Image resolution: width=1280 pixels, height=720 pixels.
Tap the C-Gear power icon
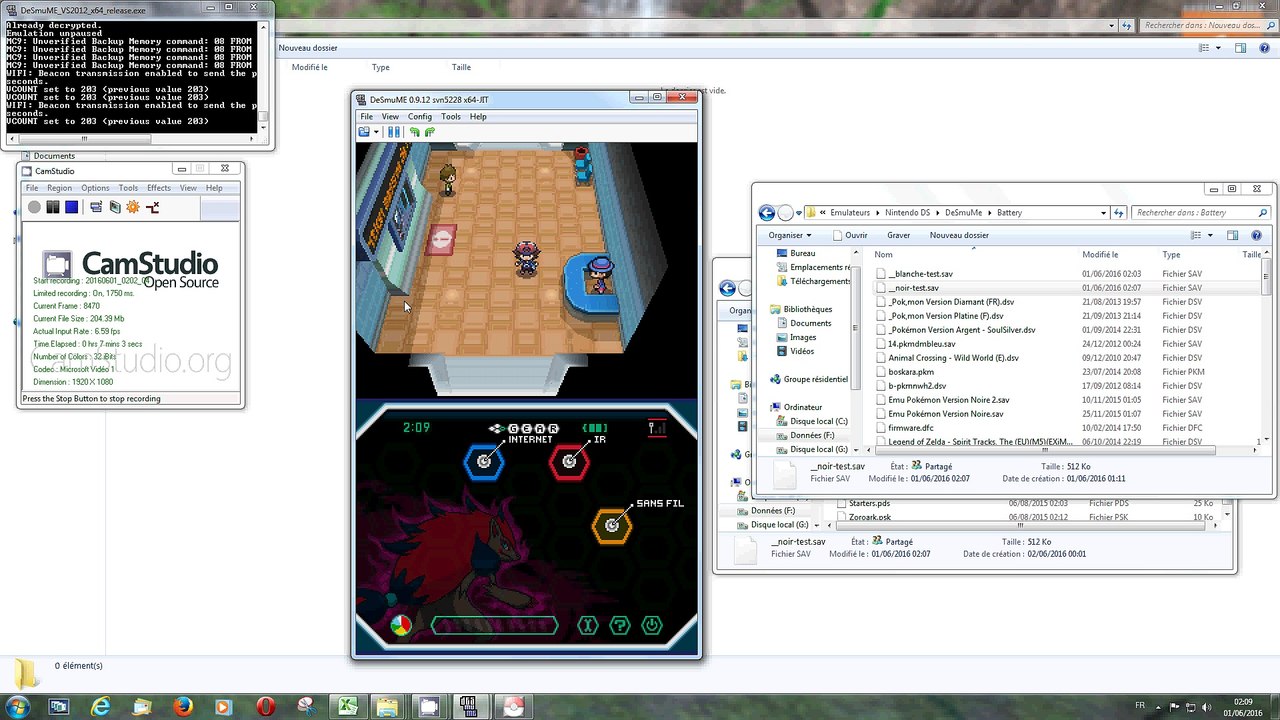652,626
